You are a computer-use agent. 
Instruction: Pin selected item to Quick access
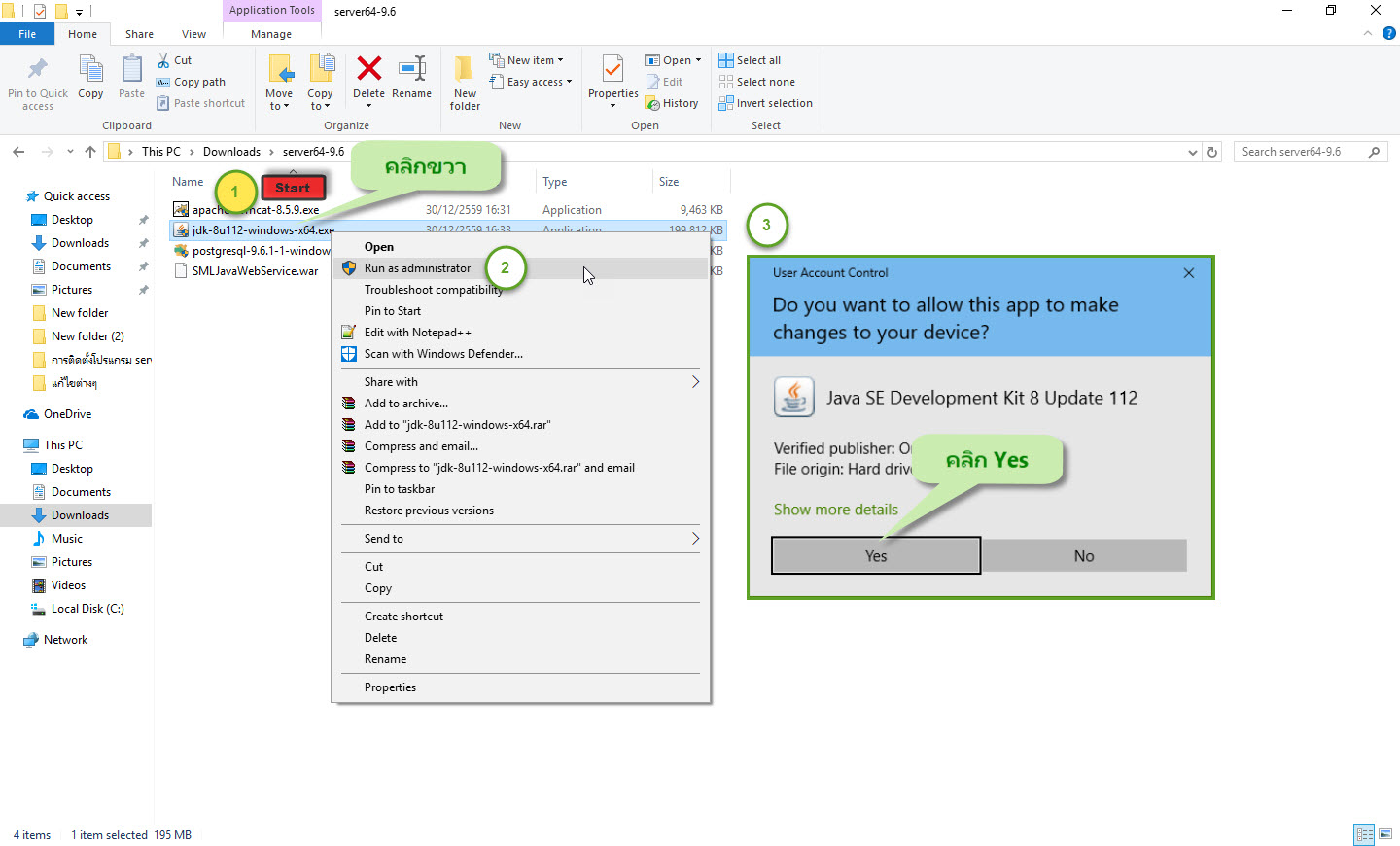click(37, 83)
